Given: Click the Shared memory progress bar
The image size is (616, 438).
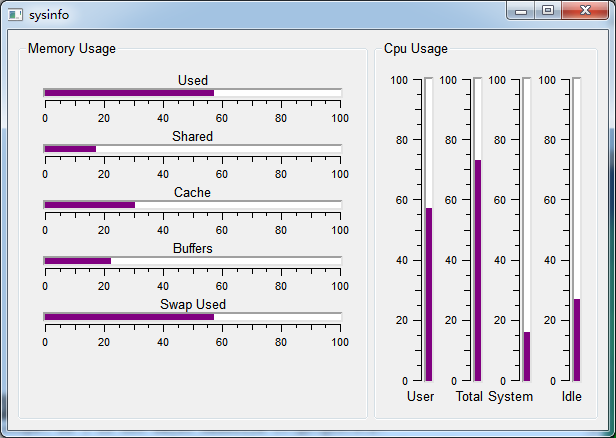Looking at the screenshot, I should coord(192,149).
